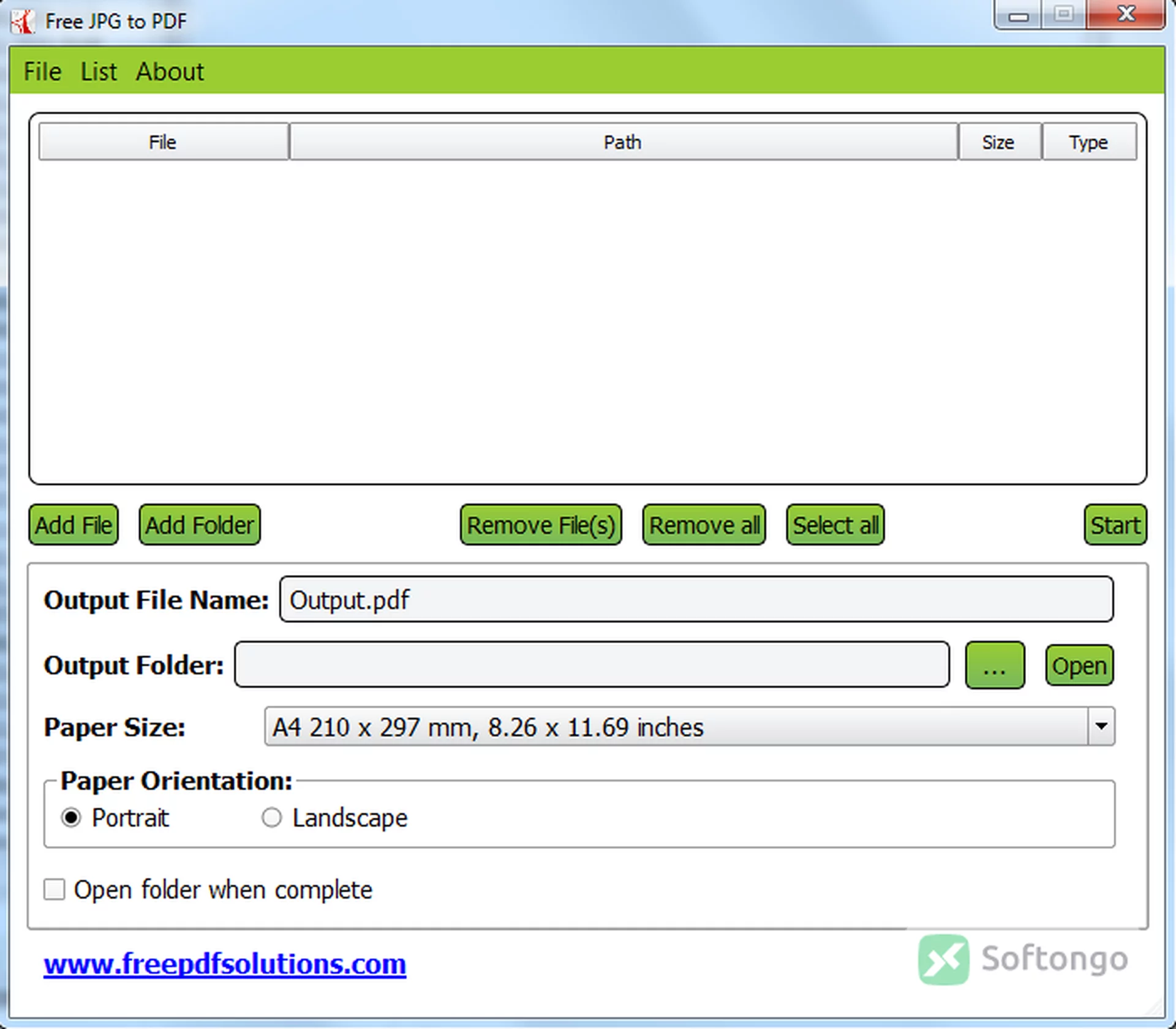
Task: Open the File menu
Action: click(x=42, y=72)
